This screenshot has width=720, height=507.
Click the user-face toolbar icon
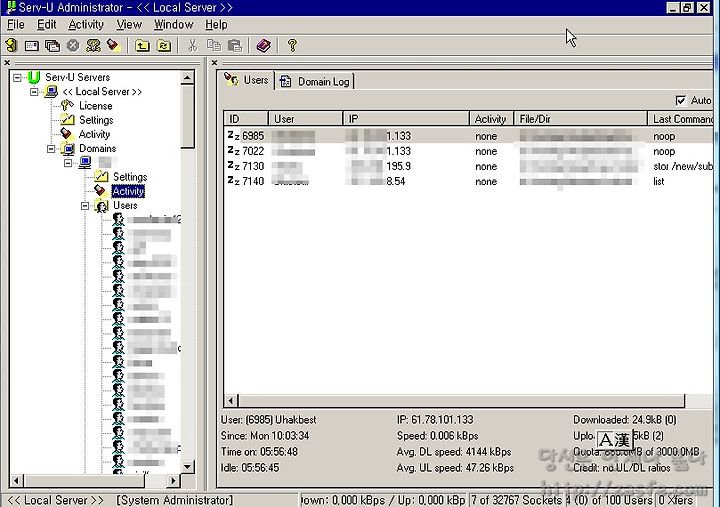pyautogui.click(x=93, y=45)
